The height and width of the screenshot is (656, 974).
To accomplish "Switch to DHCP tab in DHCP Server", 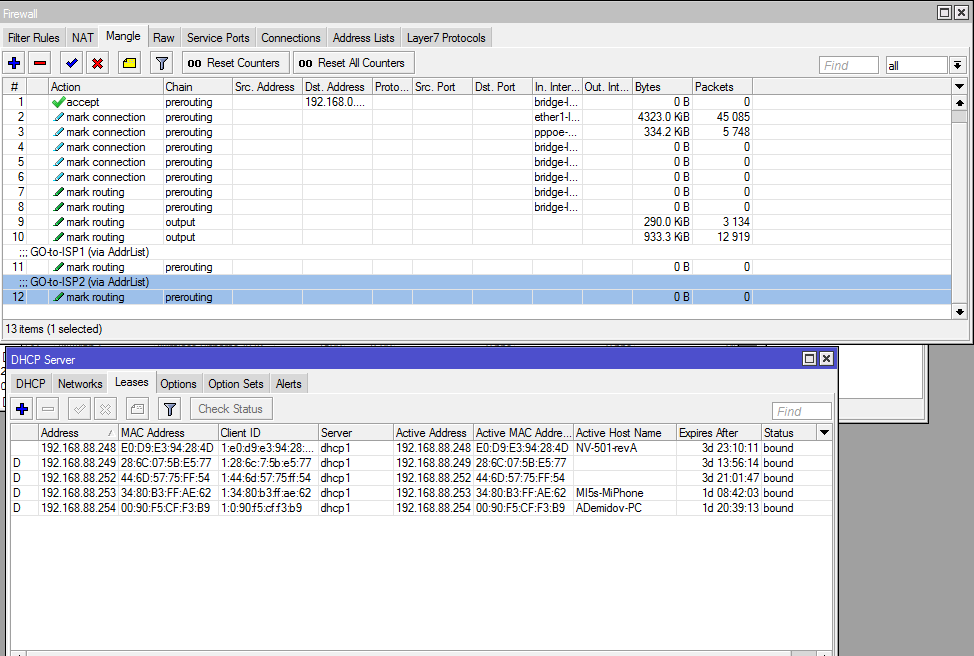I will (x=31, y=384).
